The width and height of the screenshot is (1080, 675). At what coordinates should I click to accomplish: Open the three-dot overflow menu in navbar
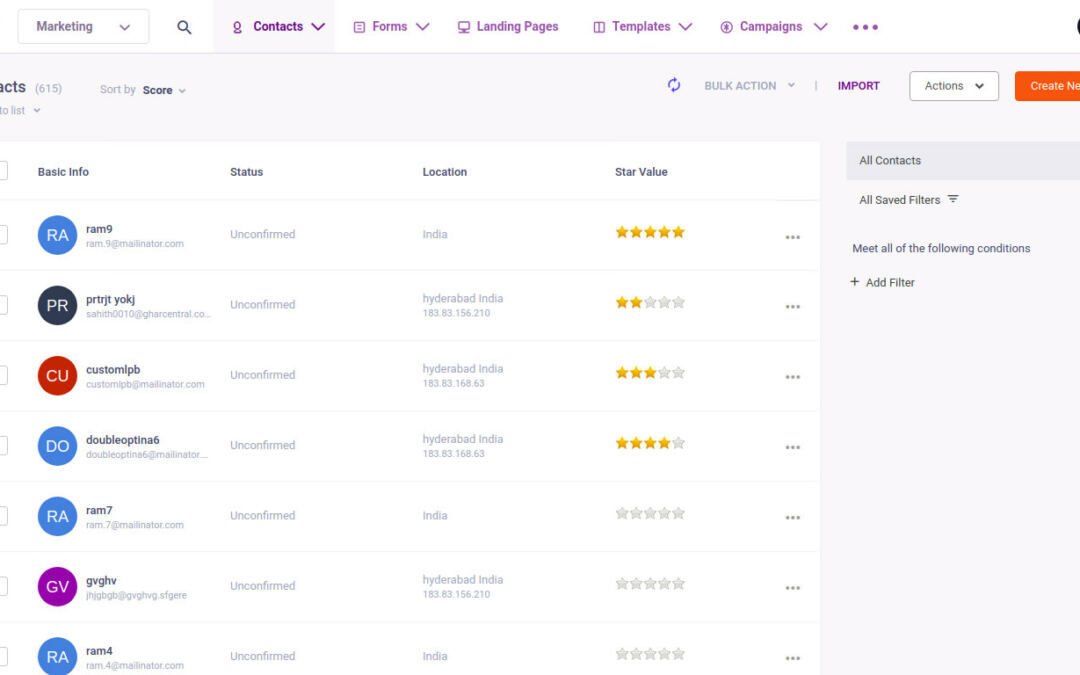(x=865, y=27)
